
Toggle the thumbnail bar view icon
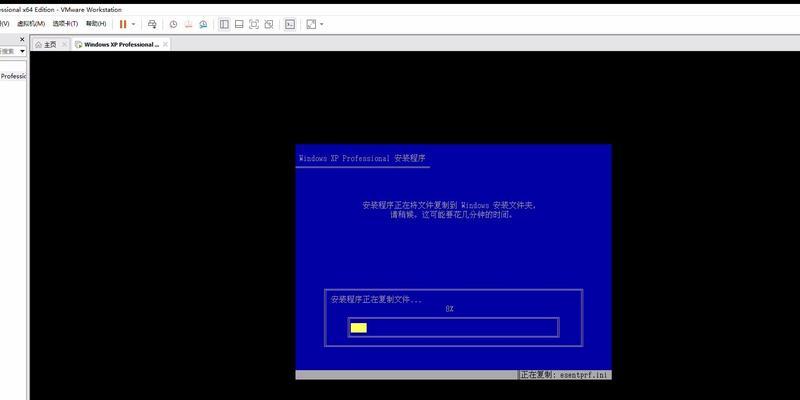coord(239,24)
